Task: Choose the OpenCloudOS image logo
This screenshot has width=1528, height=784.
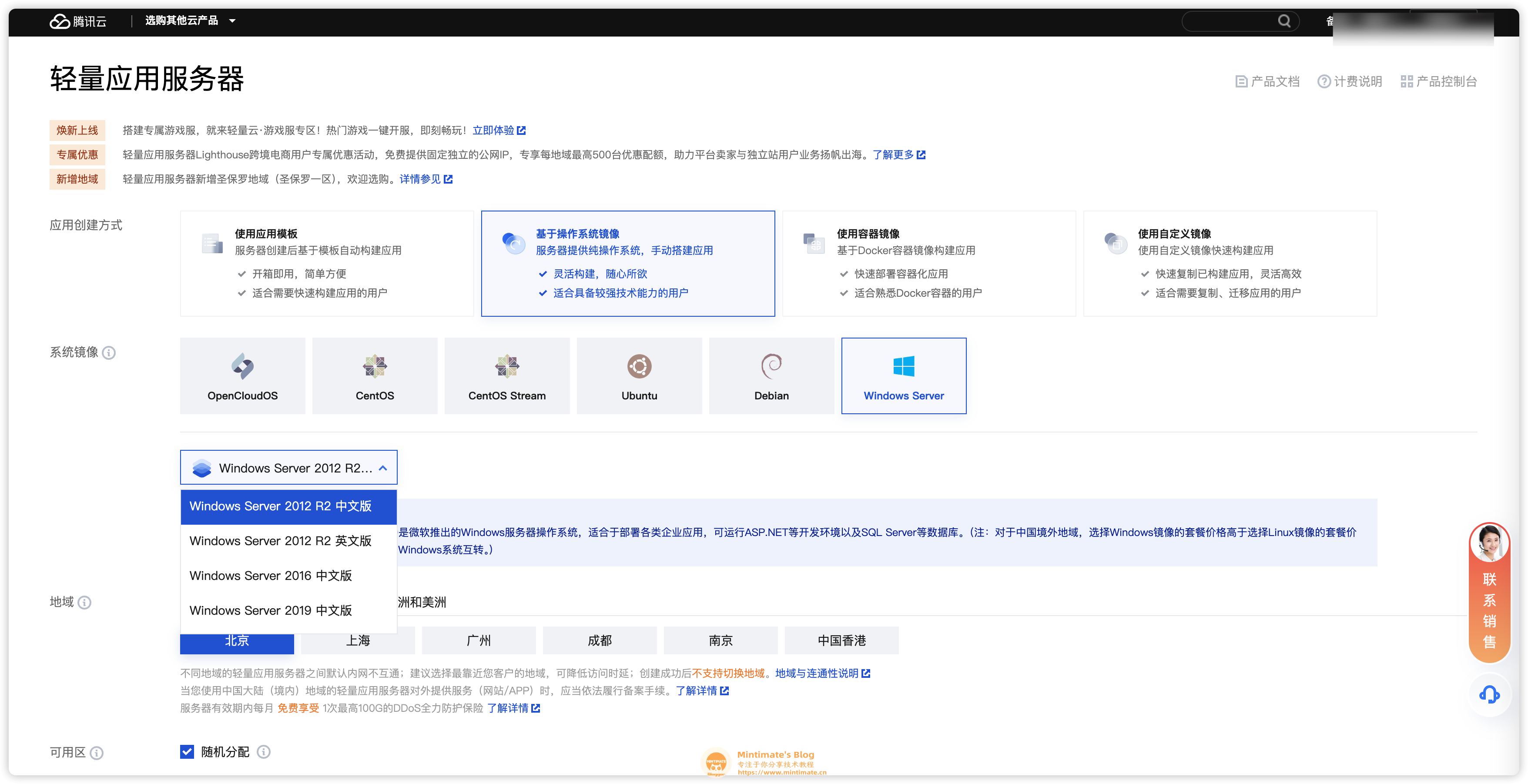Action: pos(243,366)
